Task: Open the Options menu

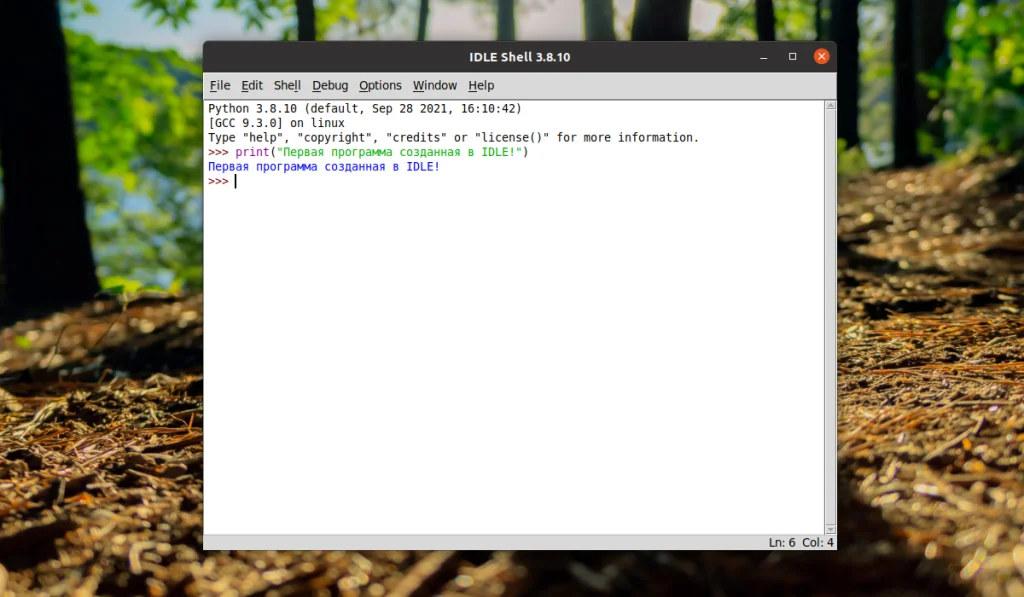Action: point(380,85)
